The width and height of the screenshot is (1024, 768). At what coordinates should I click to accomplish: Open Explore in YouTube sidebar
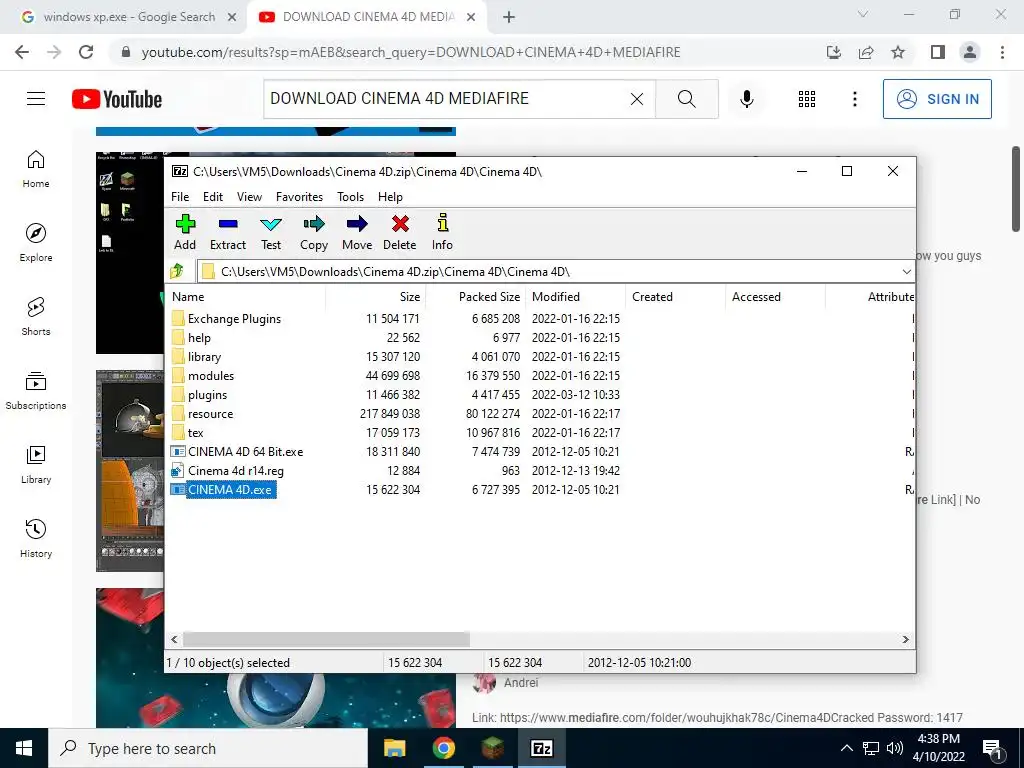[36, 243]
